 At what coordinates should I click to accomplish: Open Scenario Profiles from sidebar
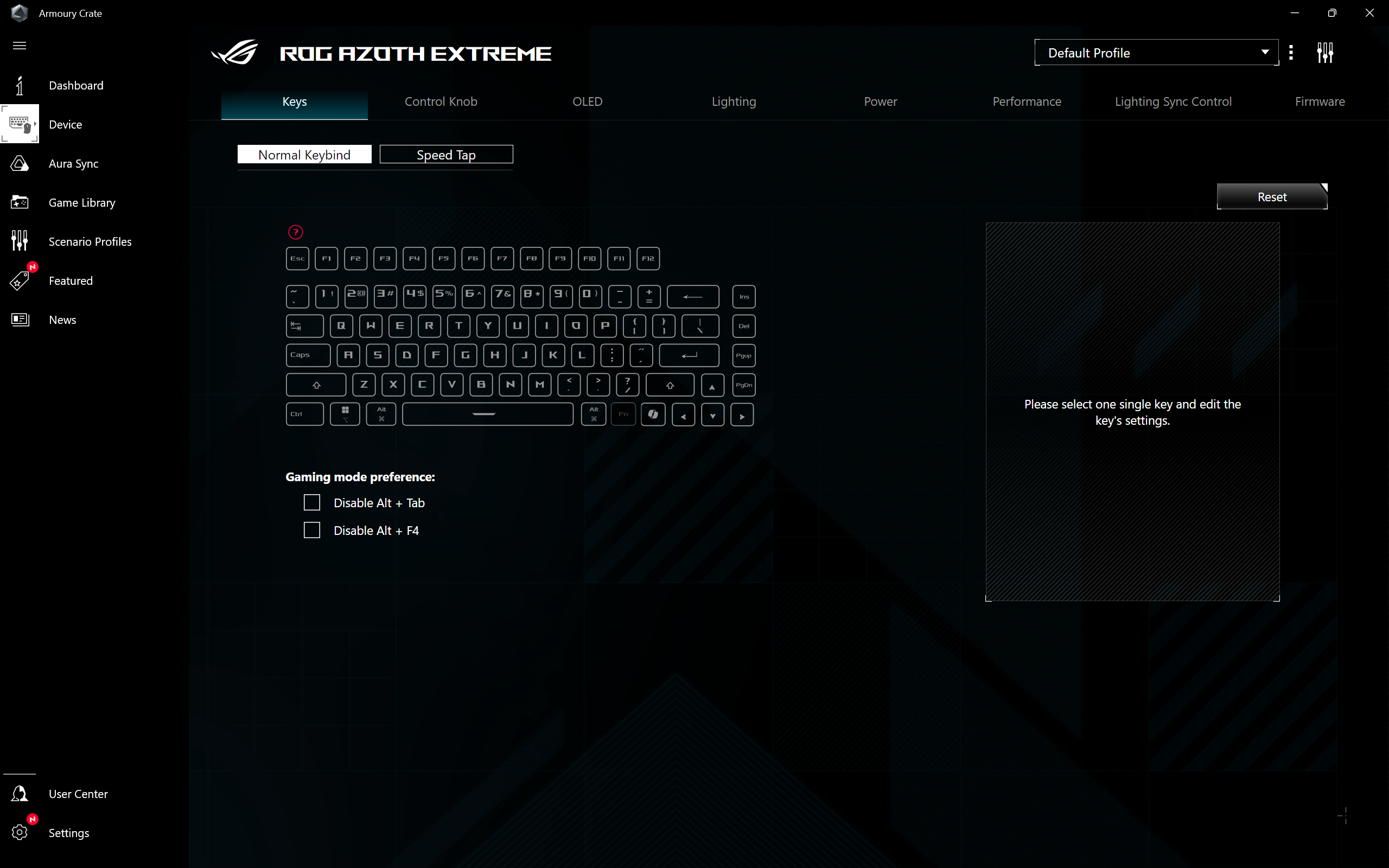(x=20, y=242)
